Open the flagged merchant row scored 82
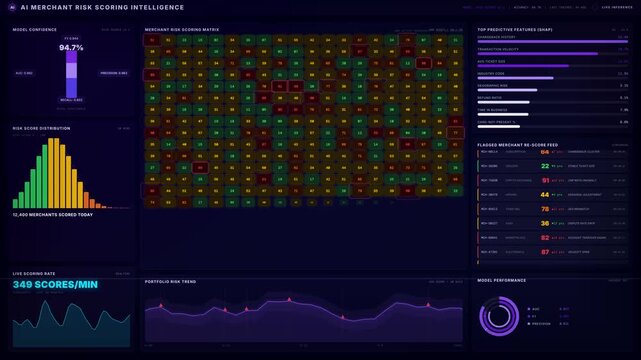641x360 pixels. click(x=552, y=238)
